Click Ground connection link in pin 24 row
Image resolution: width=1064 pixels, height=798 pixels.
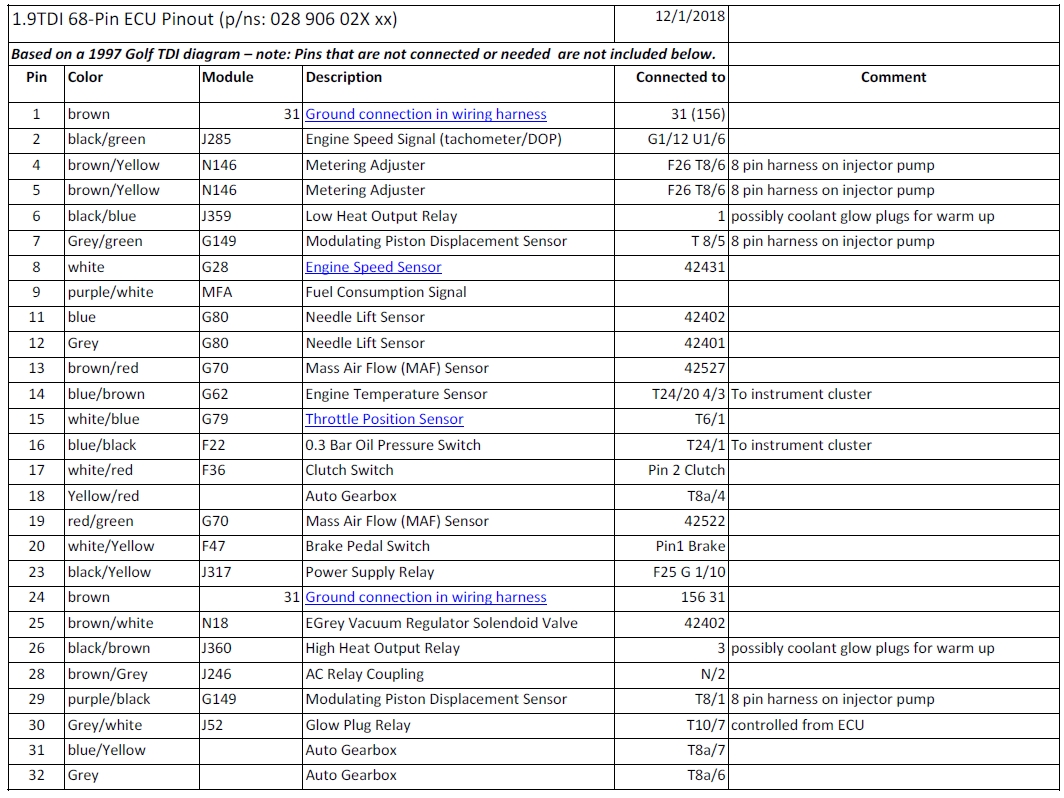(426, 597)
